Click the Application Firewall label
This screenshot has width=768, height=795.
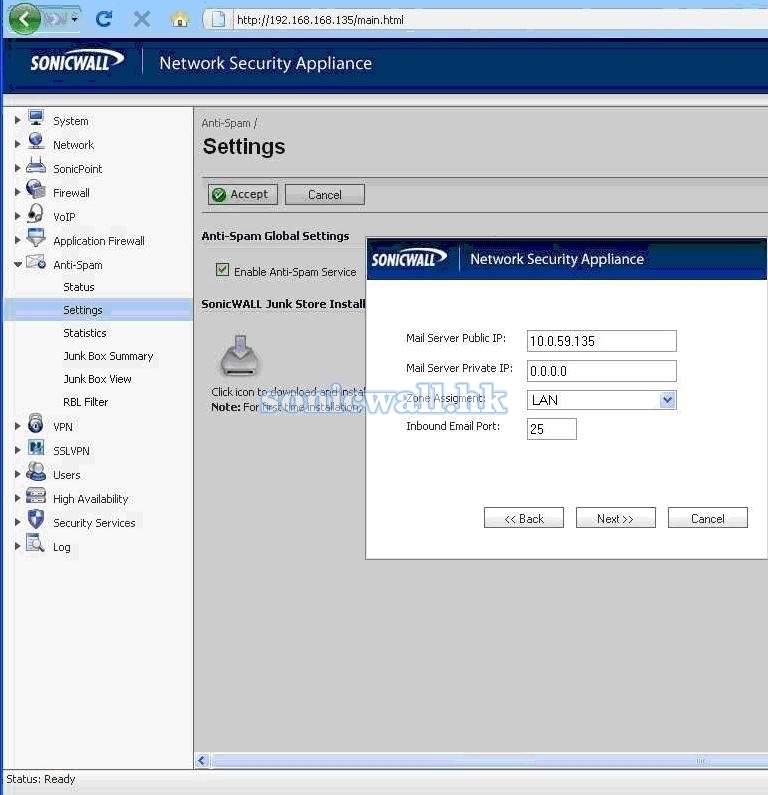coord(99,241)
